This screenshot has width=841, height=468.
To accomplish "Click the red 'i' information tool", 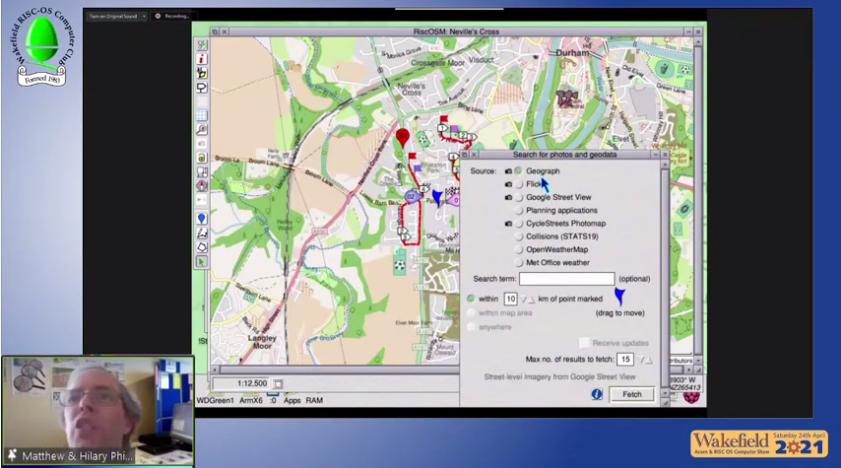I will [x=202, y=59].
